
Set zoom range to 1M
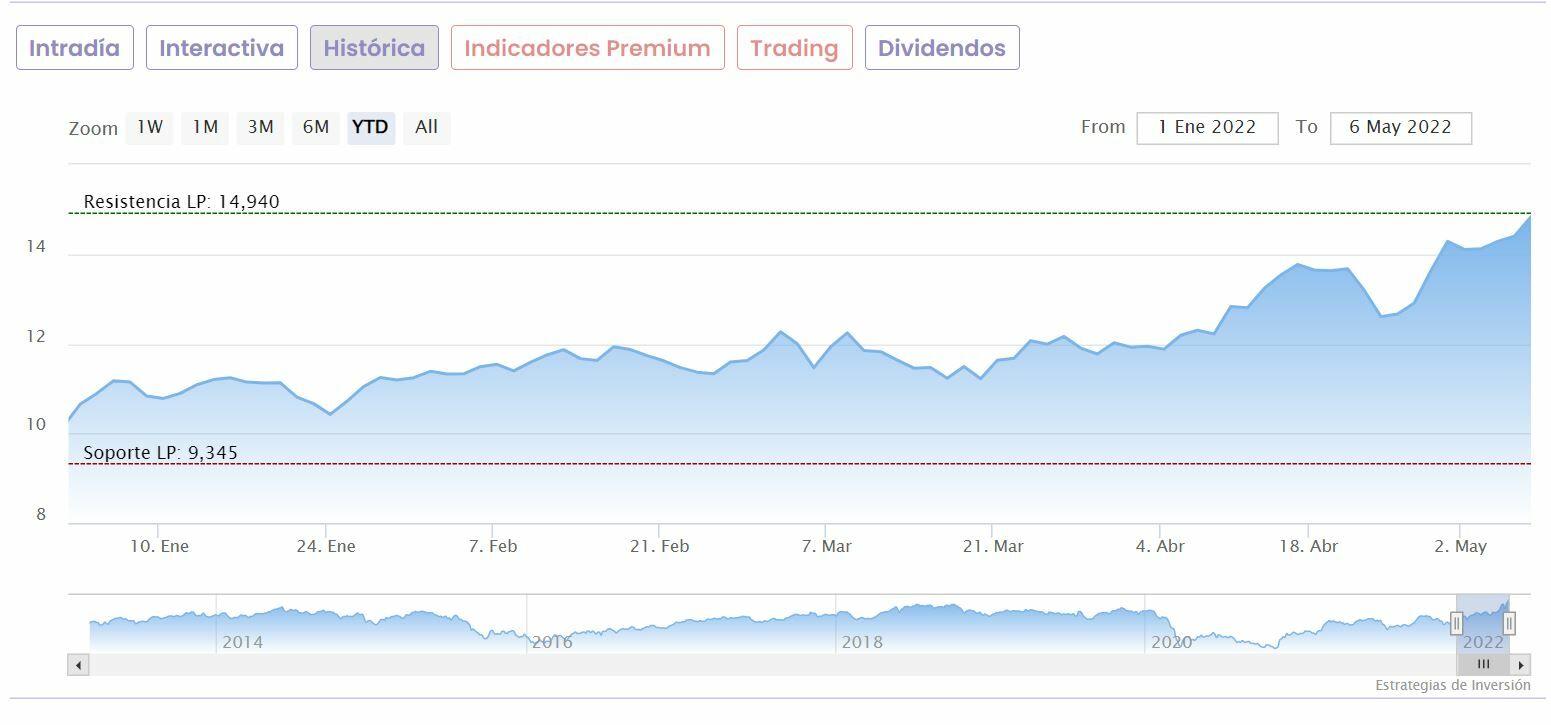pos(205,127)
